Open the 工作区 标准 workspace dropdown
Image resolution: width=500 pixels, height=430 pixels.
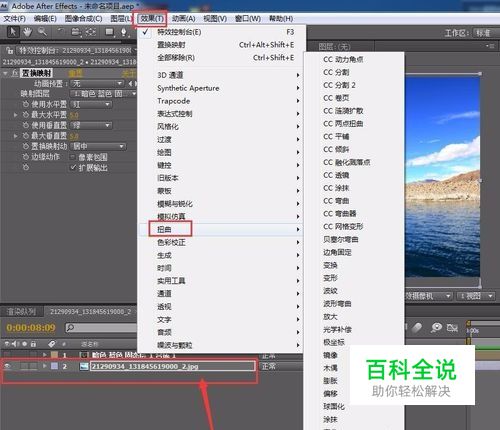click(486, 33)
